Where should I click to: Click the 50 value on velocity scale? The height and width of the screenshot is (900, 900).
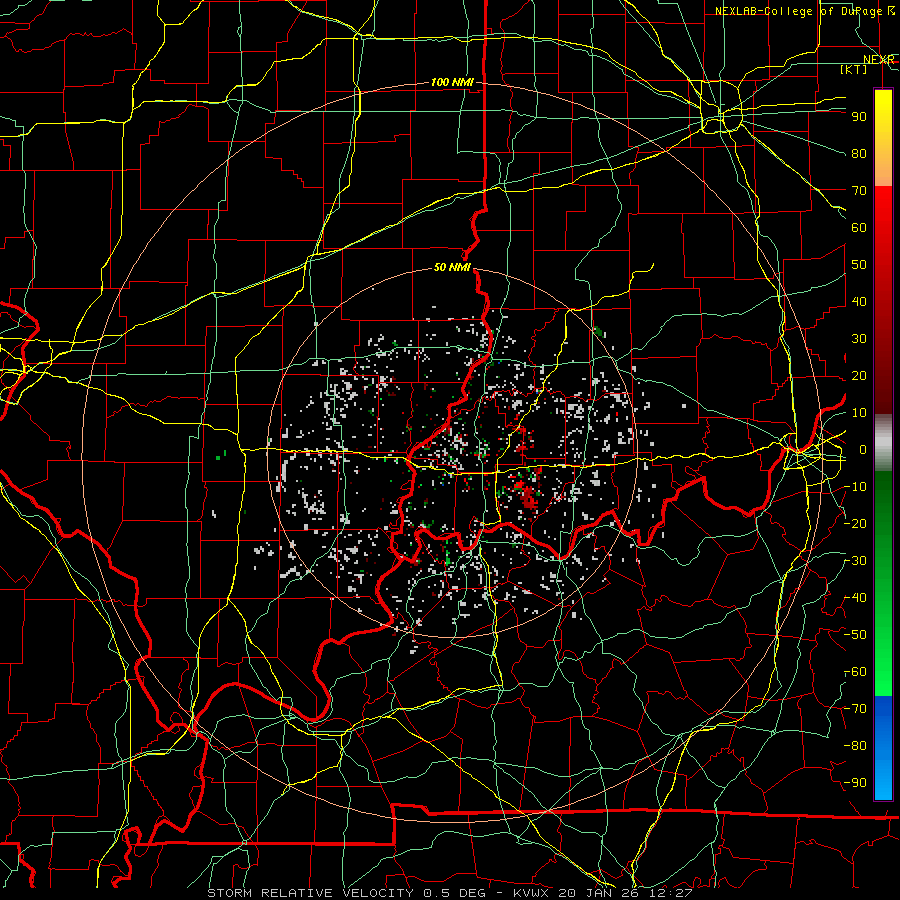point(859,265)
